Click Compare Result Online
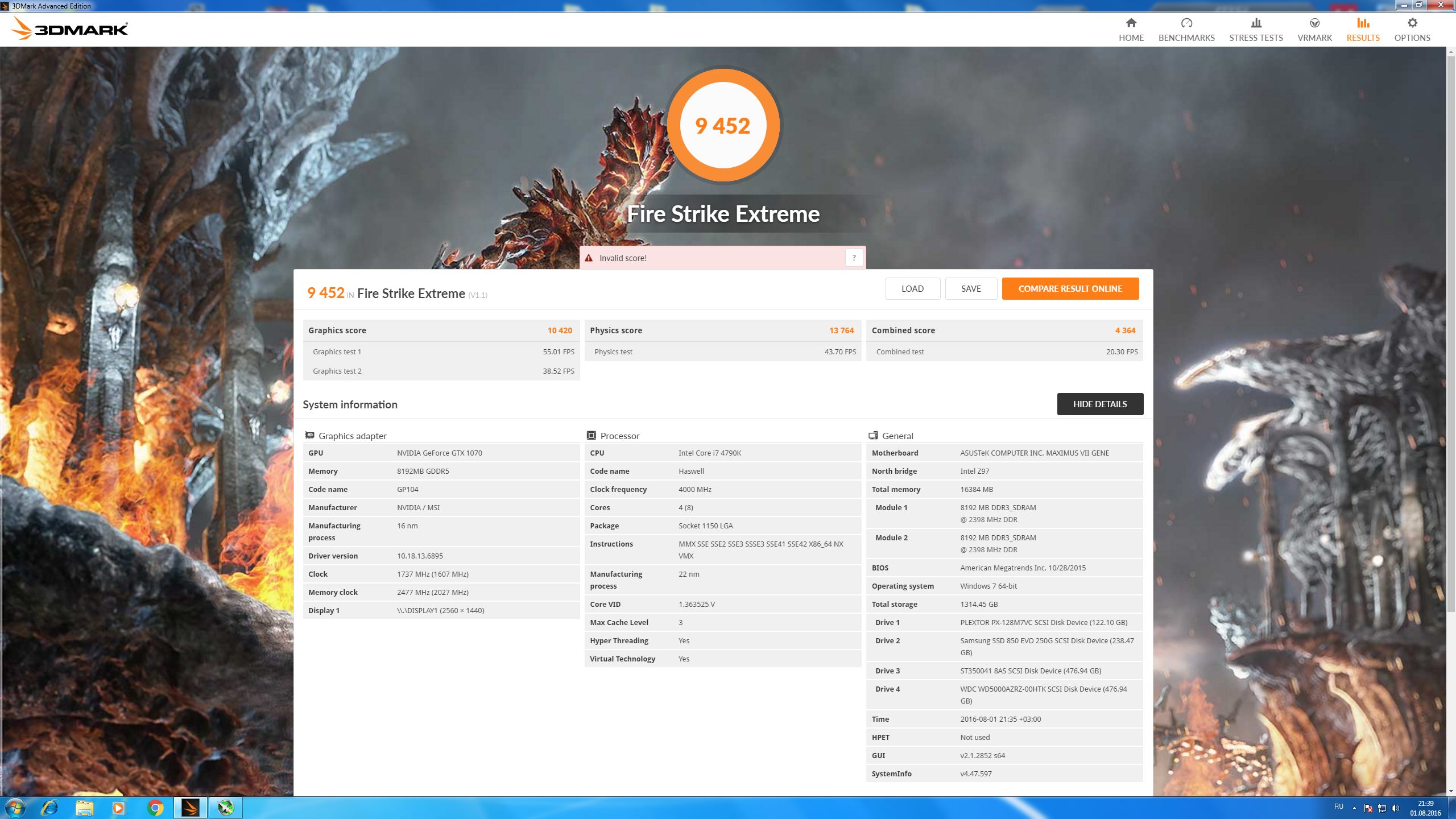 tap(1070, 288)
